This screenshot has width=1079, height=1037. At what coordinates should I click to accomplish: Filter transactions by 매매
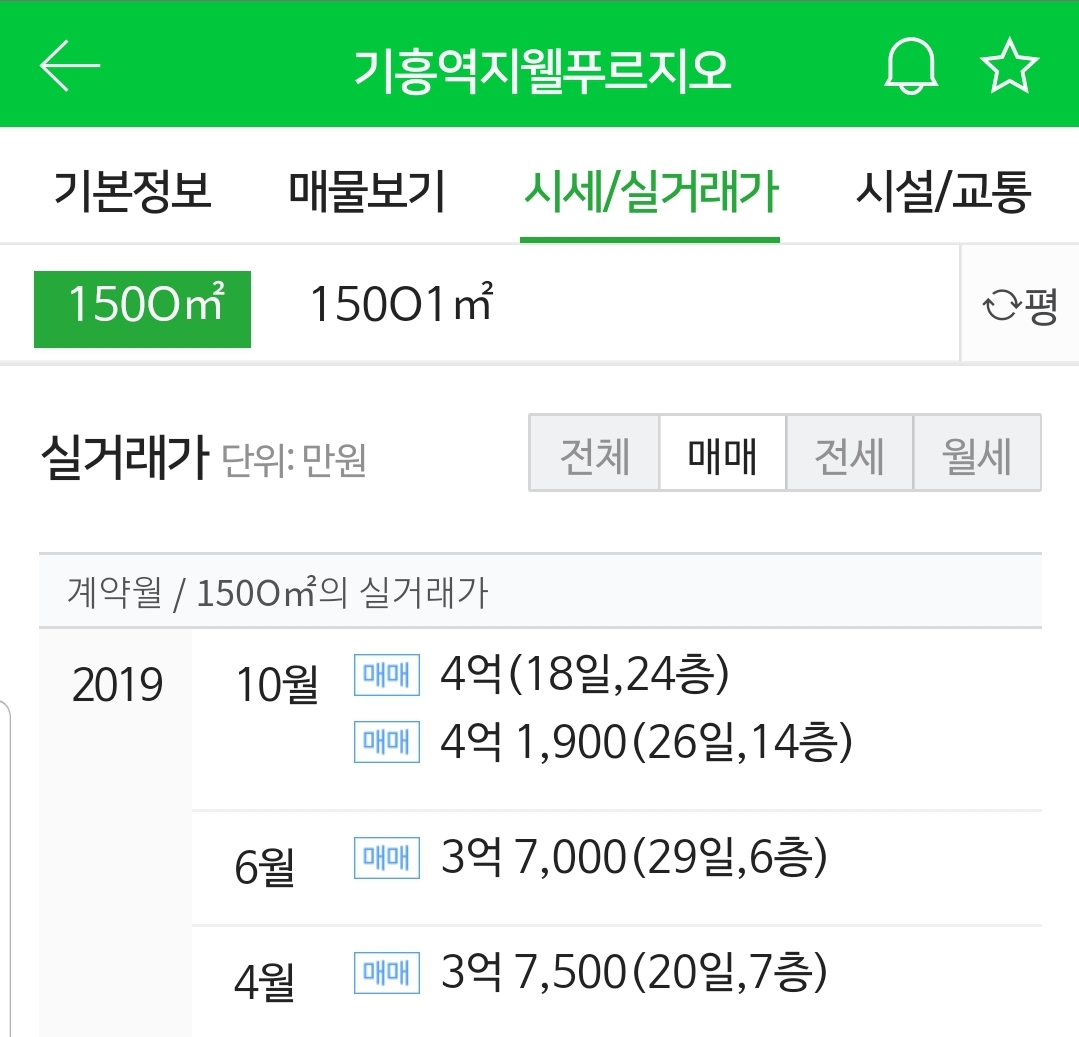click(723, 453)
